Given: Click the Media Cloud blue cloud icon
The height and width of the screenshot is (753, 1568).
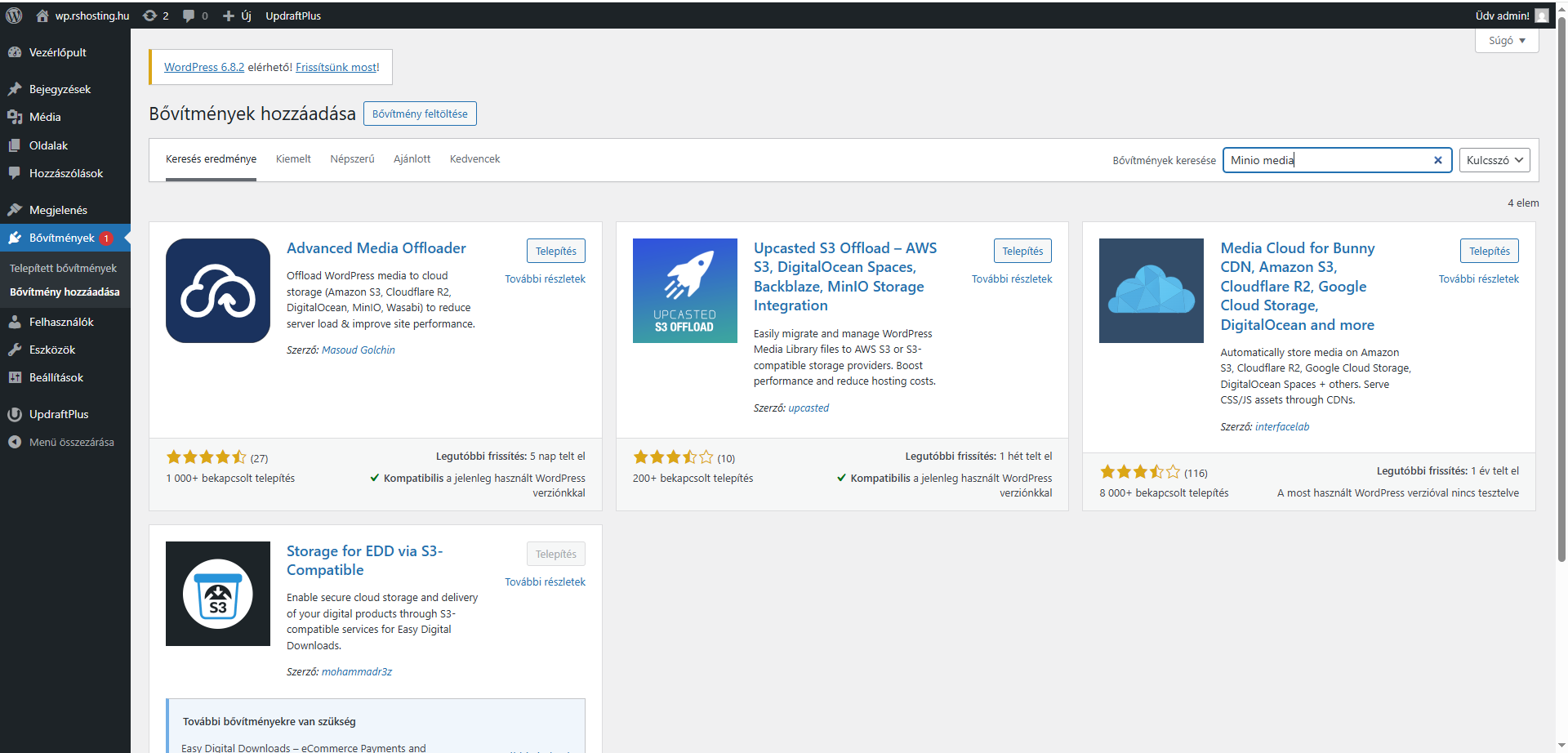Looking at the screenshot, I should [1151, 291].
